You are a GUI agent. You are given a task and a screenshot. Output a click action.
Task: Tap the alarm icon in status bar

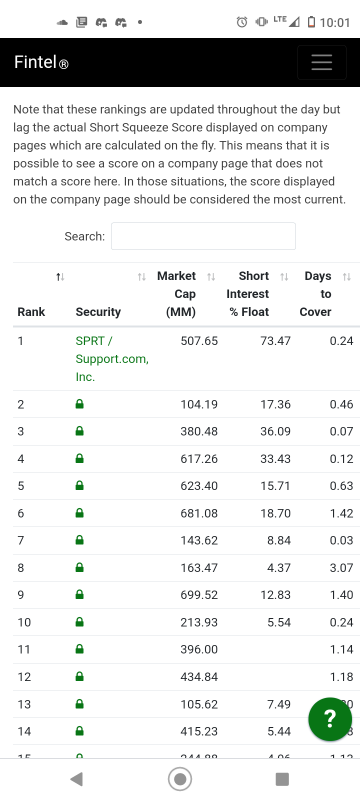pos(242,22)
